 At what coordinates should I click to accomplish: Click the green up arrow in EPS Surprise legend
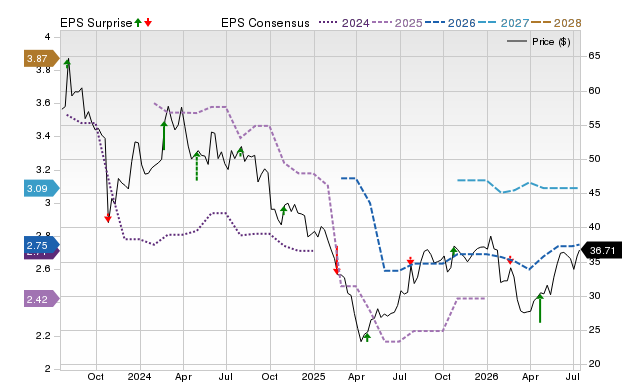tap(138, 23)
